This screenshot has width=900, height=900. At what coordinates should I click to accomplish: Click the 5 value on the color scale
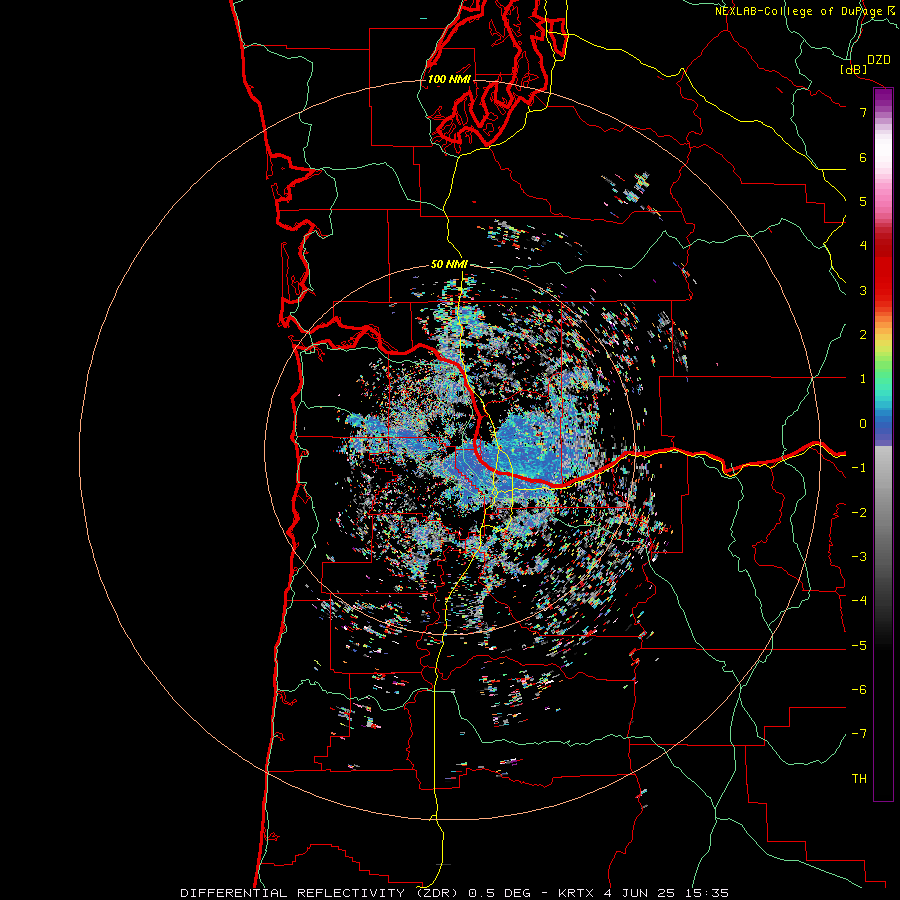[863, 201]
